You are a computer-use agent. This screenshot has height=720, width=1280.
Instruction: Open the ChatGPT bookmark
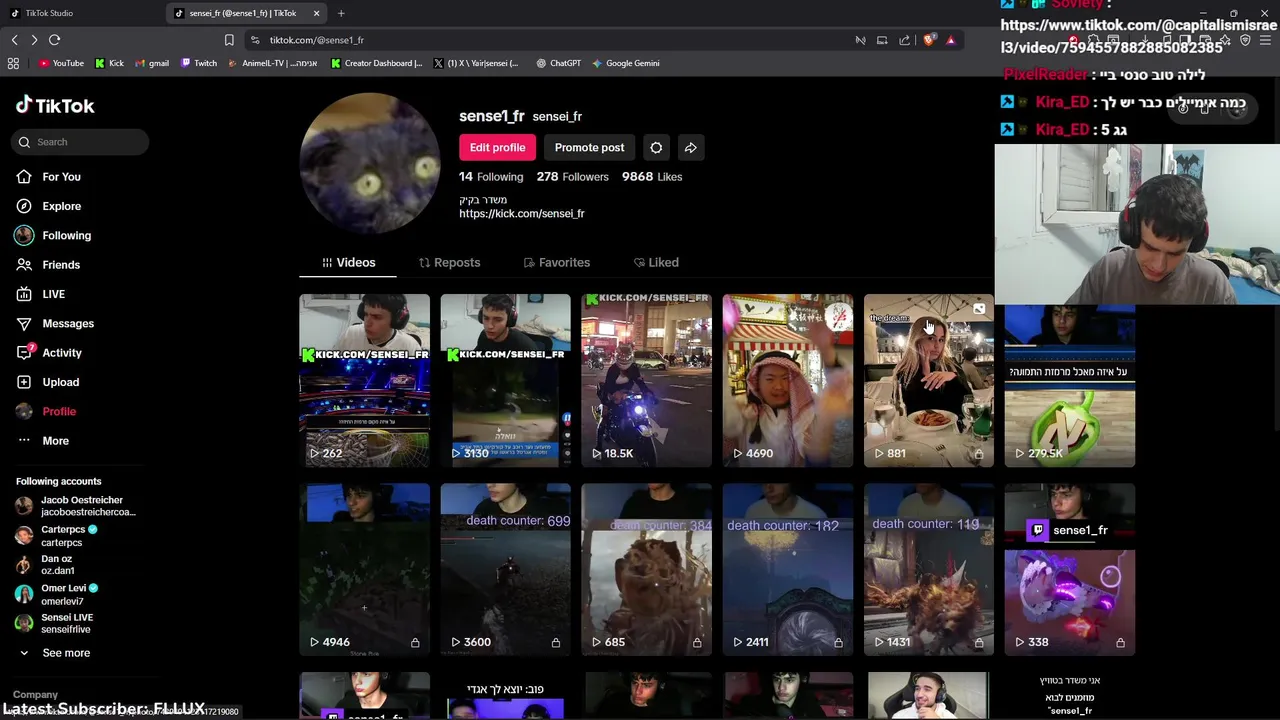click(558, 63)
